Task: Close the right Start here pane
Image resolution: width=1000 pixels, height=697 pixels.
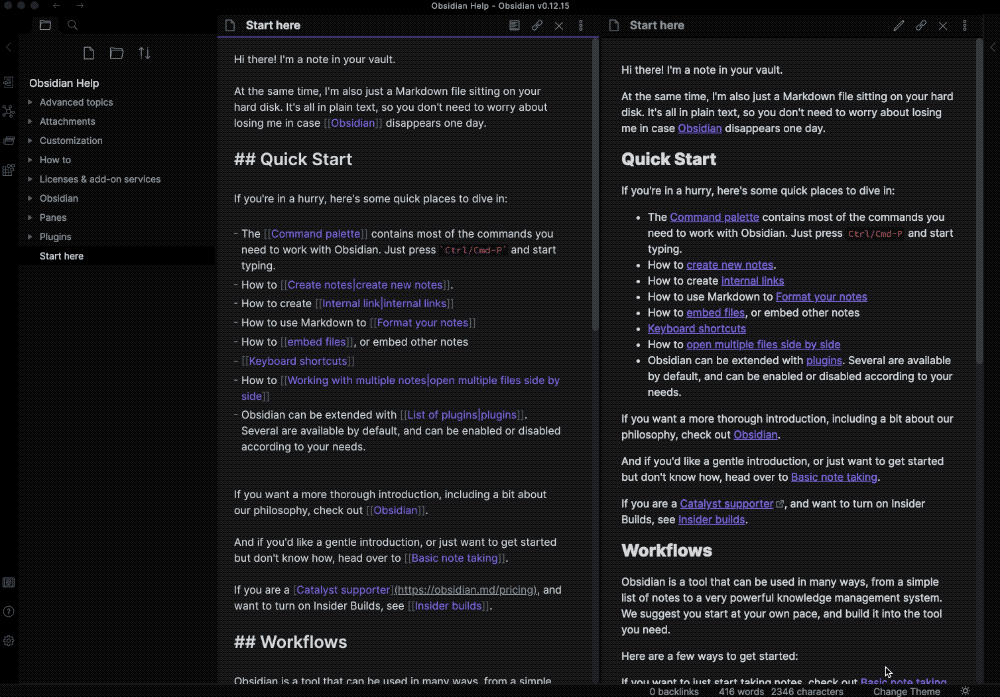Action: [x=943, y=26]
